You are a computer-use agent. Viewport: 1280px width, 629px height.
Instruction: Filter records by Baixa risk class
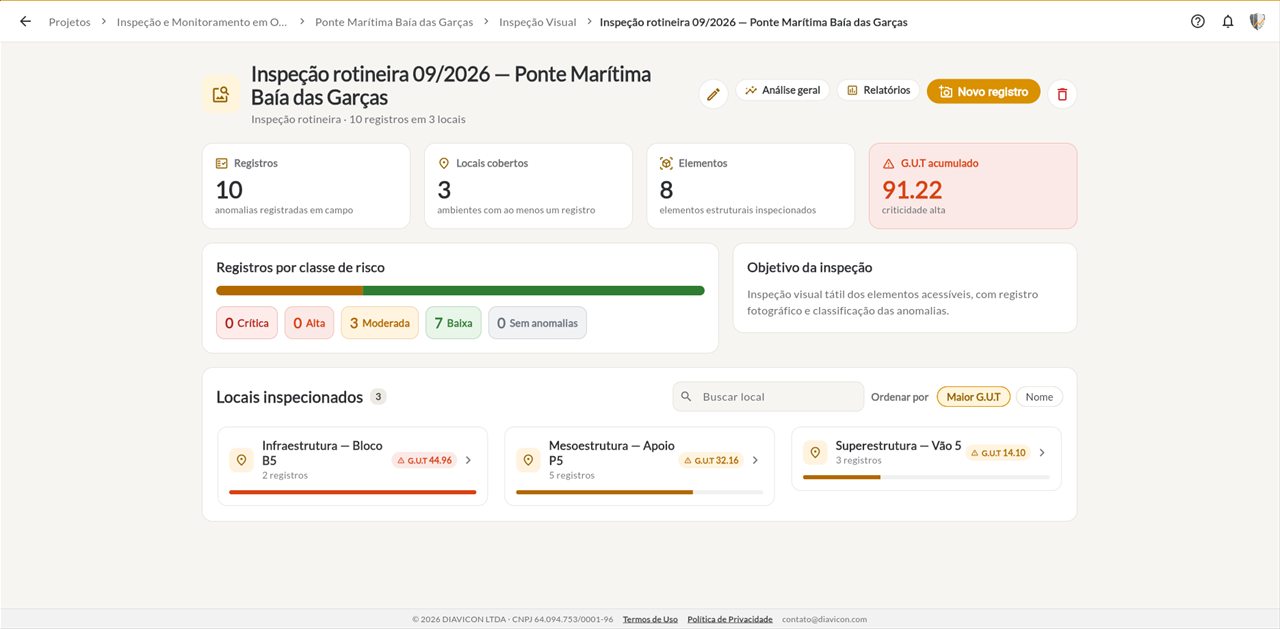(453, 323)
